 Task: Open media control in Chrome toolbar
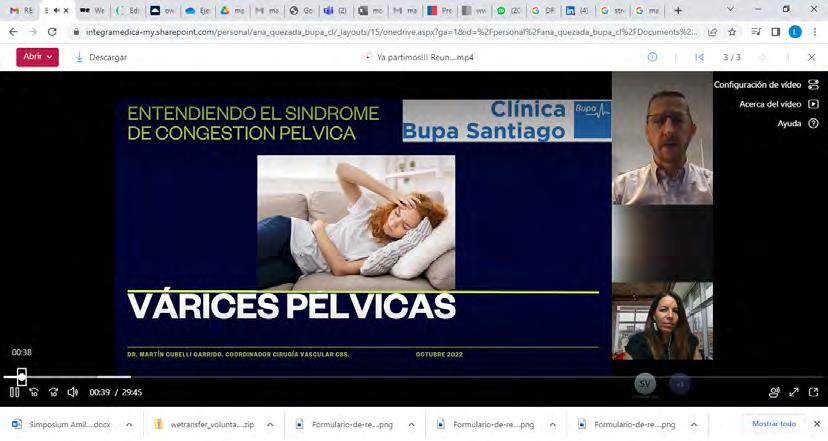(x=756, y=32)
